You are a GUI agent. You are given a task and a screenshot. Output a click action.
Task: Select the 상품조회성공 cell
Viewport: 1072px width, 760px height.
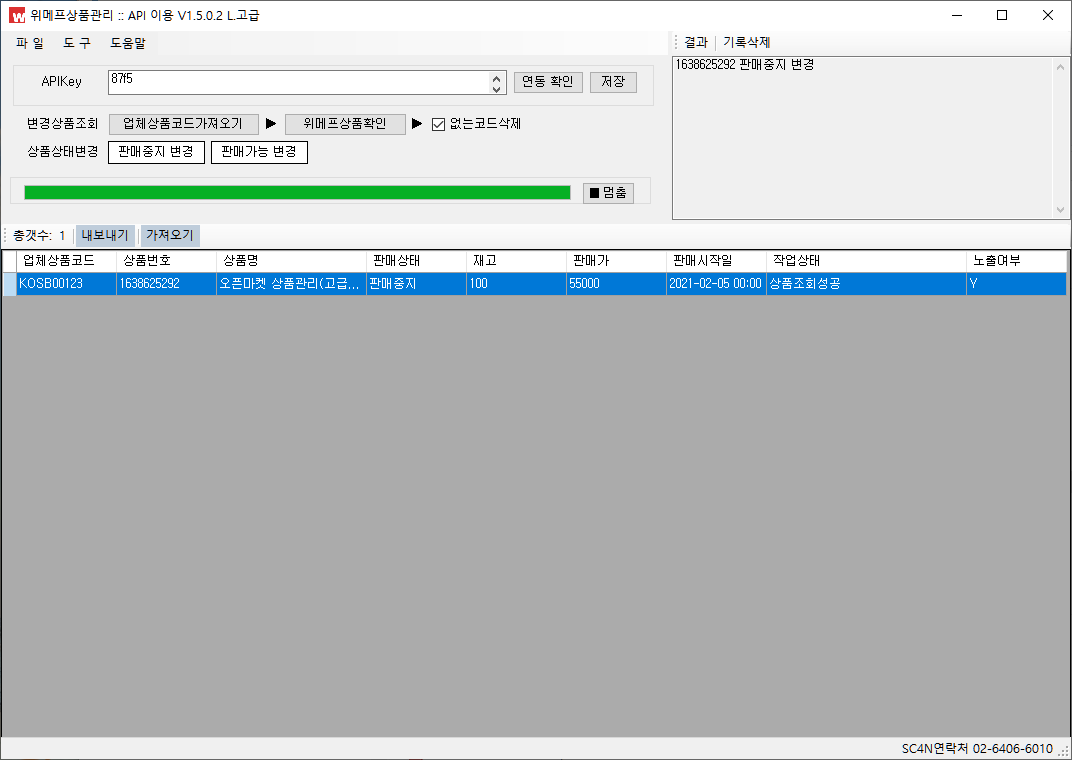(866, 284)
